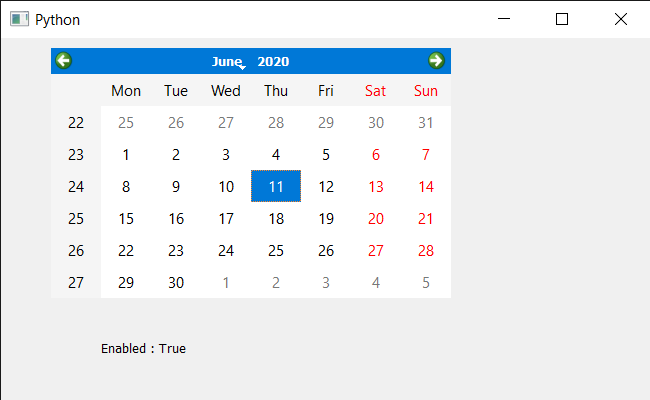Pick June 1 in the calendar
This screenshot has width=650, height=400.
coord(126,155)
